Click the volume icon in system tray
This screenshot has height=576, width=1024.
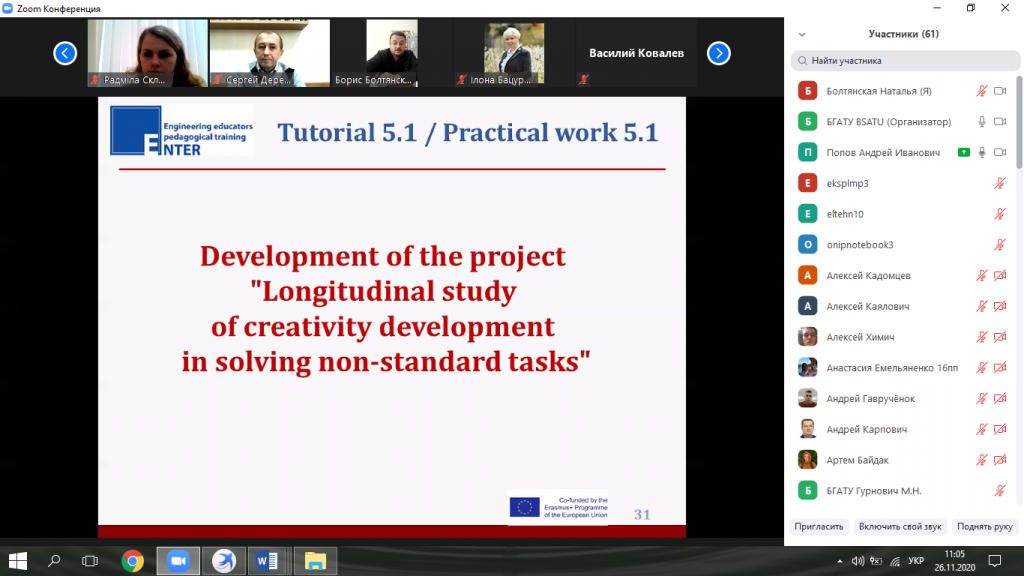(x=857, y=561)
